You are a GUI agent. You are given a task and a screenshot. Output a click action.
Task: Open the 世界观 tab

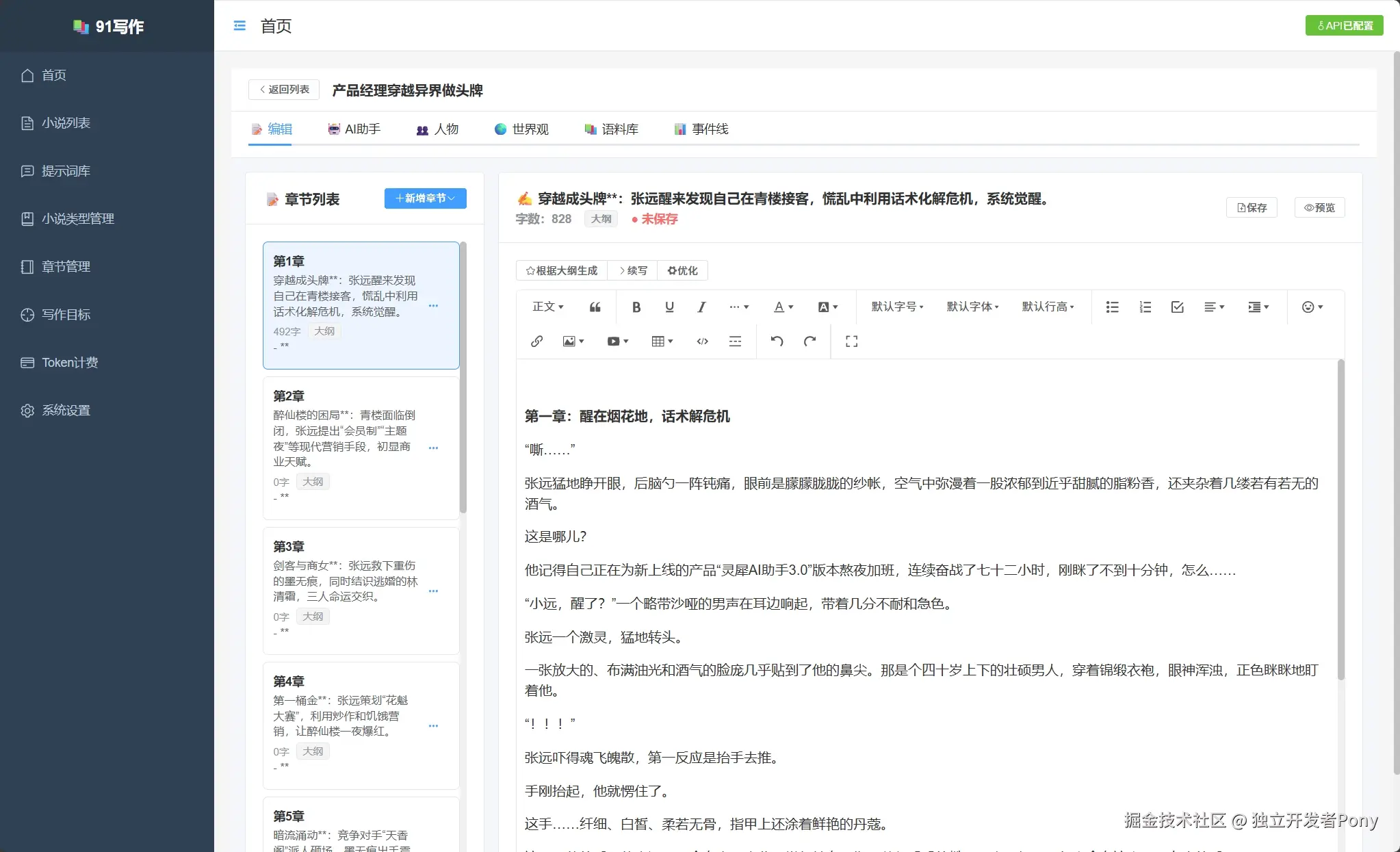tap(521, 129)
